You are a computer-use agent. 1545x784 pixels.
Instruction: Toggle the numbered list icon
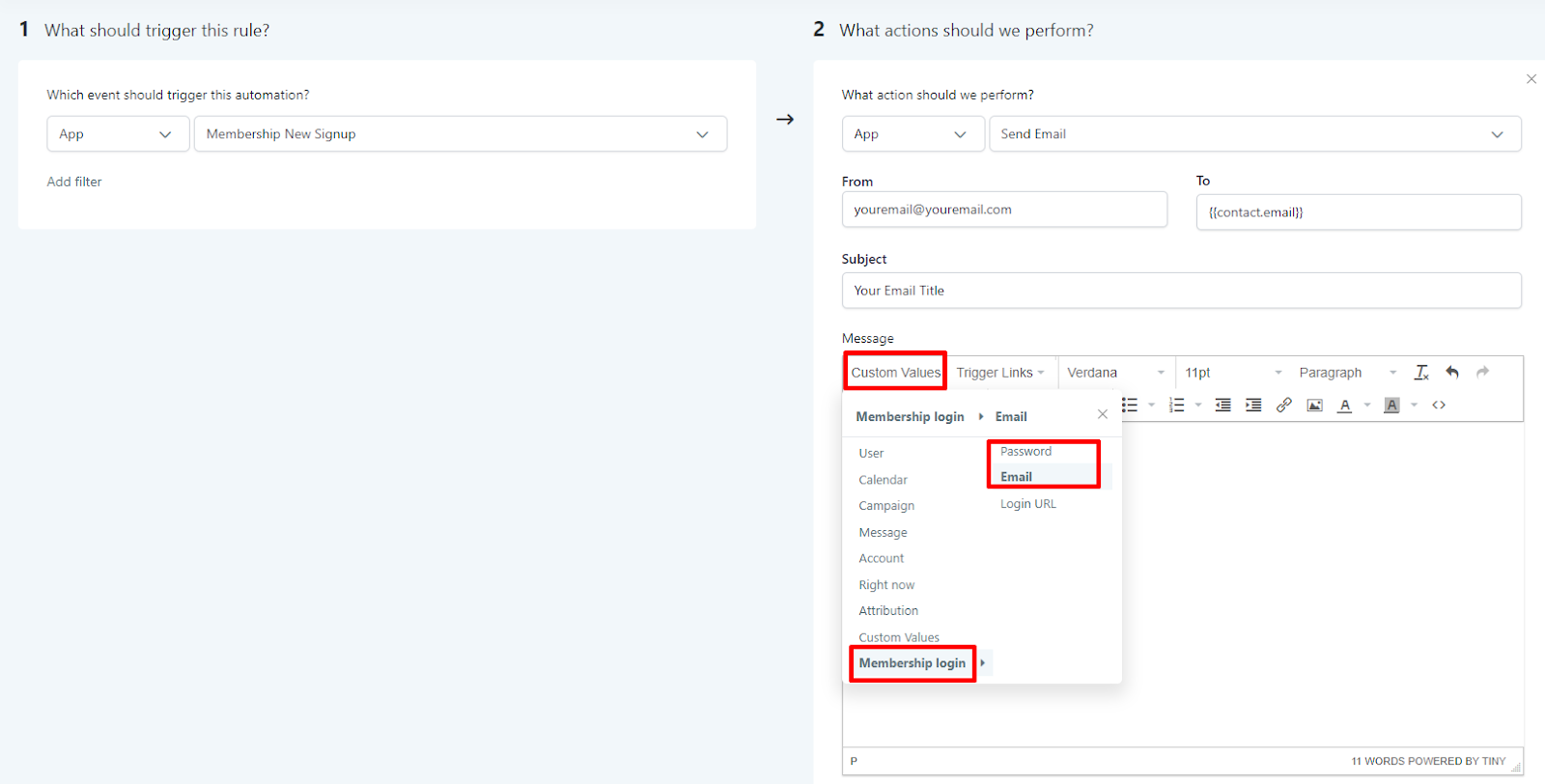1176,406
